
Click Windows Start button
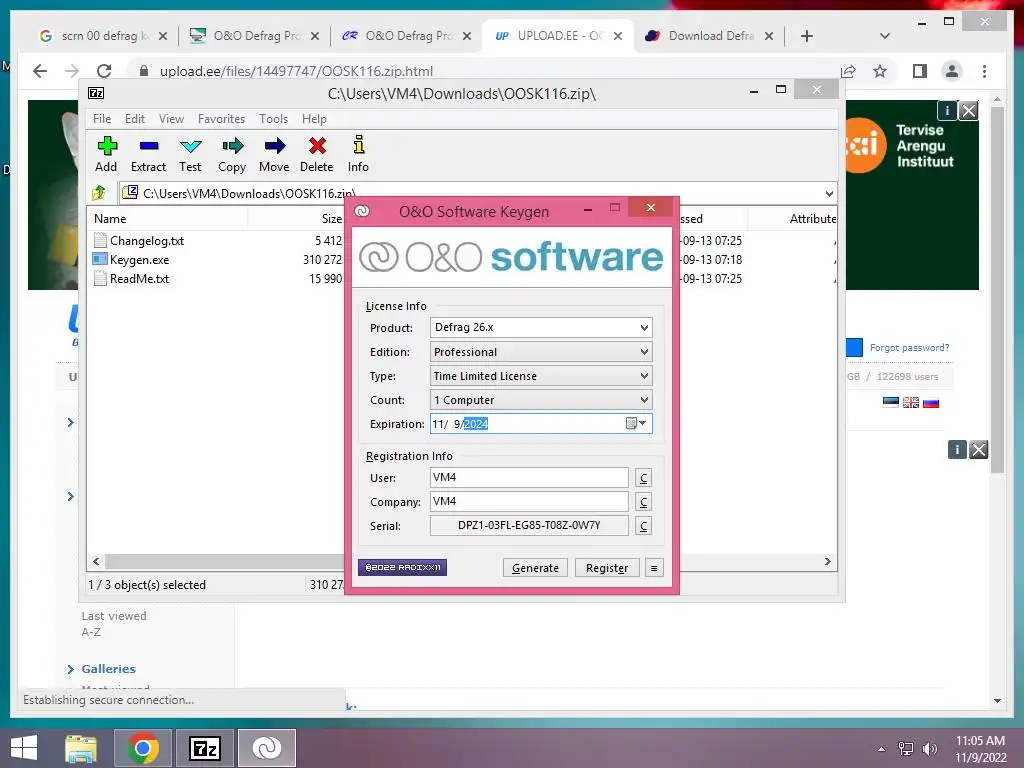[24, 748]
